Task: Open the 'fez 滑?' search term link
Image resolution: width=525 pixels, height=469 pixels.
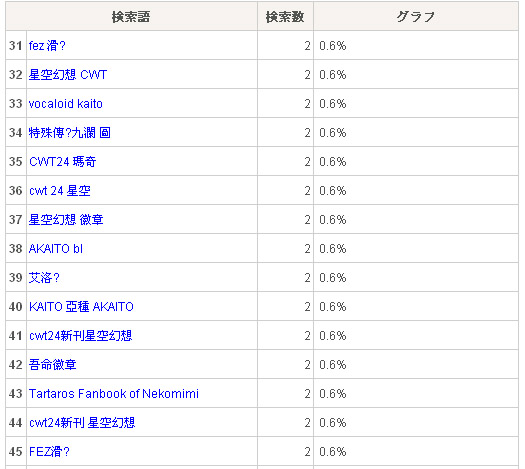Action: [x=47, y=46]
